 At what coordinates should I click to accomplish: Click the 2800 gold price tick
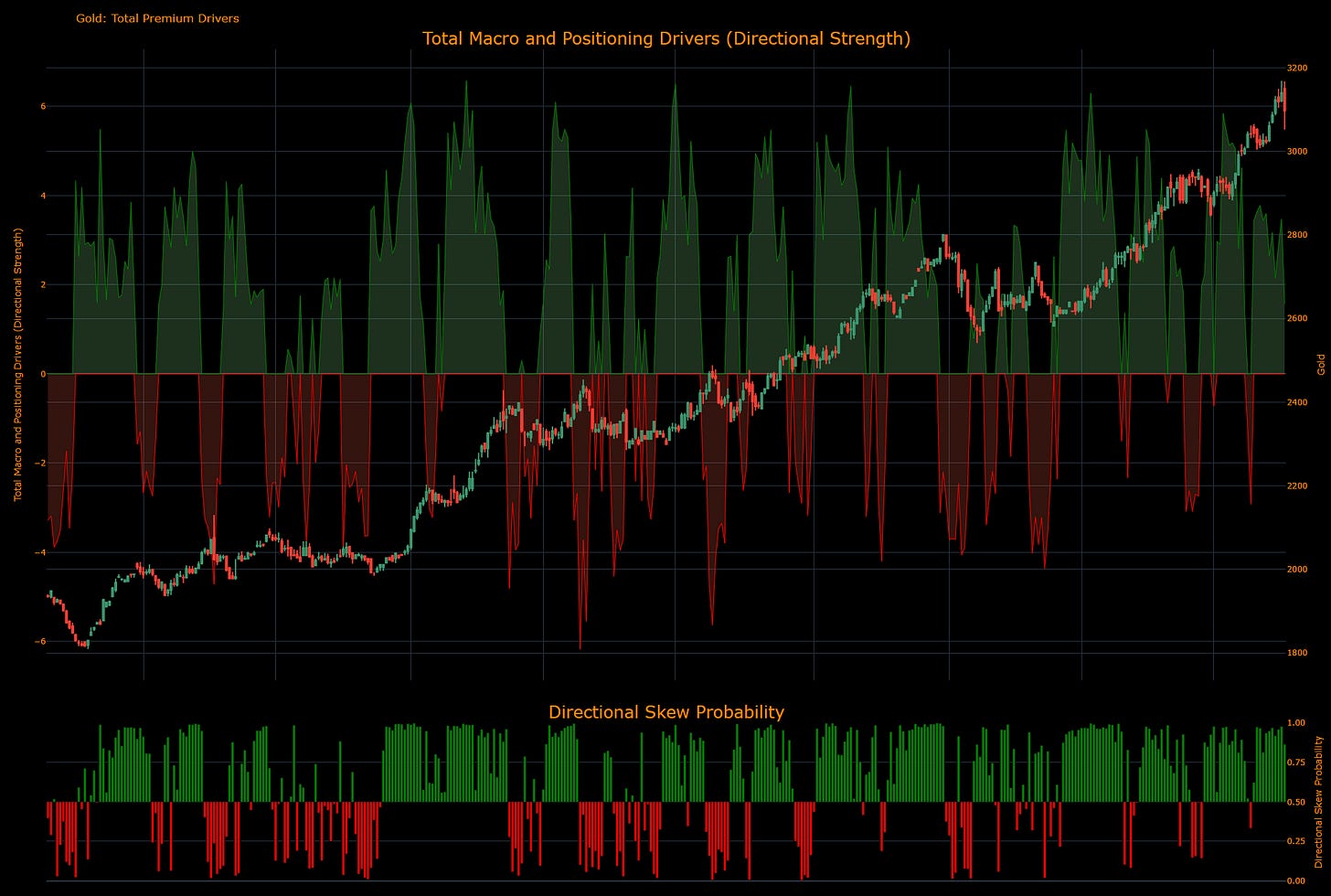[1297, 235]
